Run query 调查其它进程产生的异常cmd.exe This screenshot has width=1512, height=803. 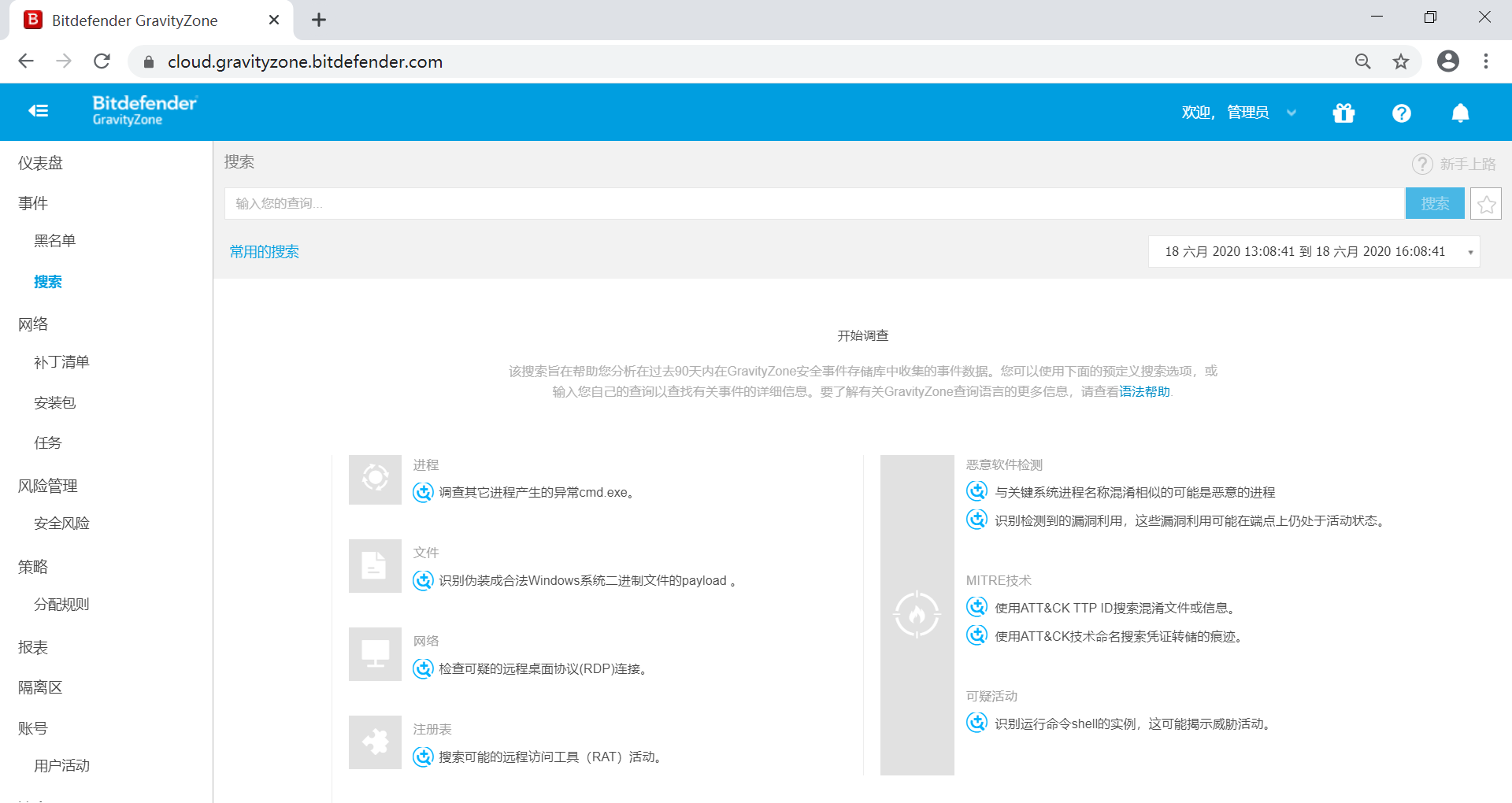tap(536, 493)
